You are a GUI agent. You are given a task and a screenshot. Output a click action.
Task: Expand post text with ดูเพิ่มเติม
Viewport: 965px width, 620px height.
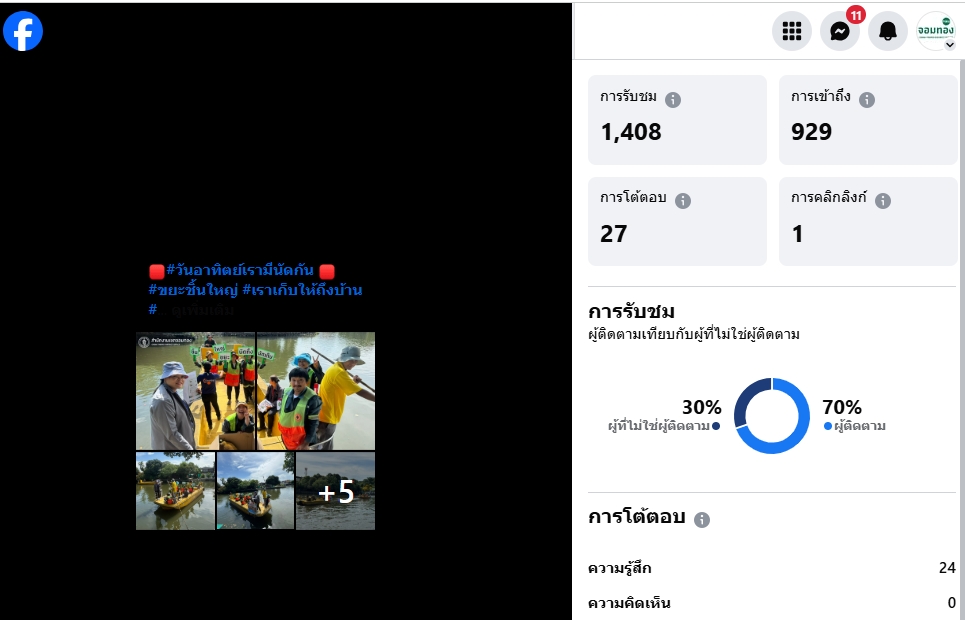click(203, 310)
